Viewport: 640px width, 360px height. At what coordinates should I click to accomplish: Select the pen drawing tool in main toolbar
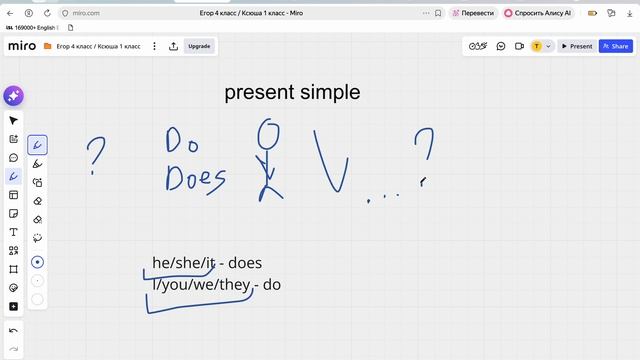pos(13,176)
